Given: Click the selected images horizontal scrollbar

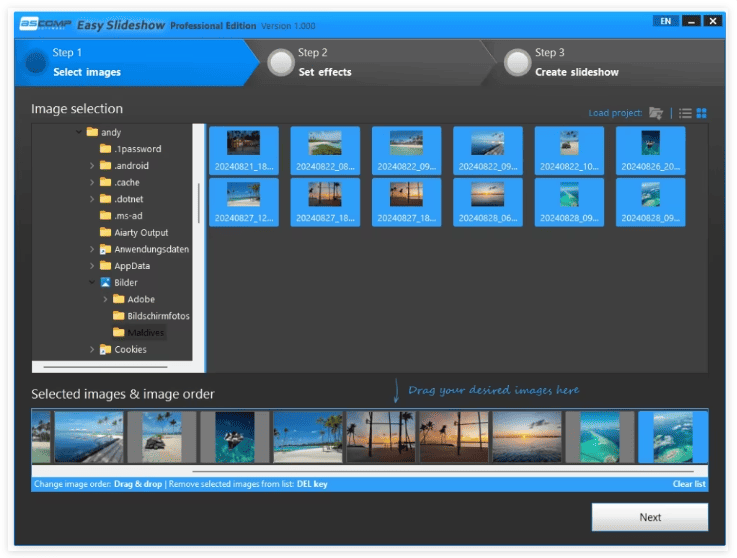Looking at the screenshot, I should 443,471.
